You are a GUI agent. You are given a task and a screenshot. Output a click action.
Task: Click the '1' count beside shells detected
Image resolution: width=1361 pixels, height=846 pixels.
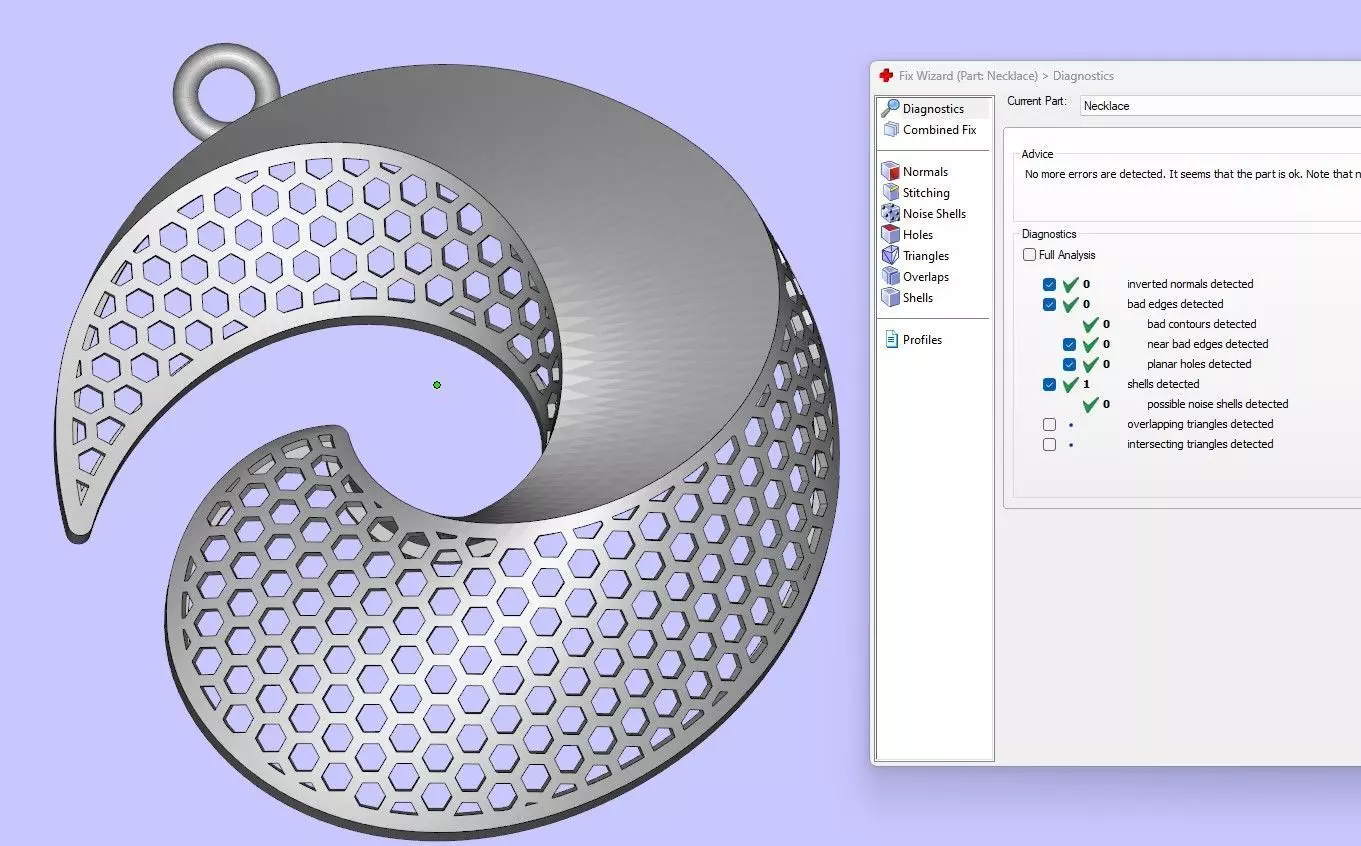tap(1086, 384)
